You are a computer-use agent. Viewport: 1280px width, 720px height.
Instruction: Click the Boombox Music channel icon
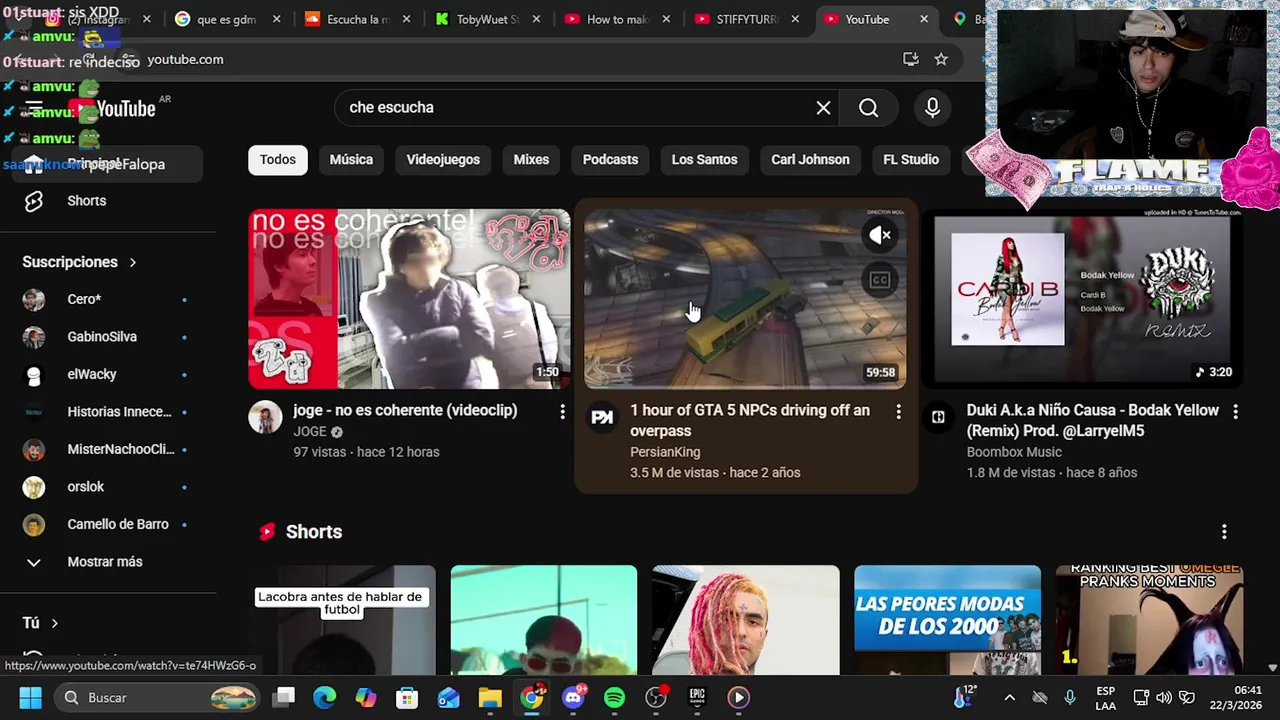point(938,418)
